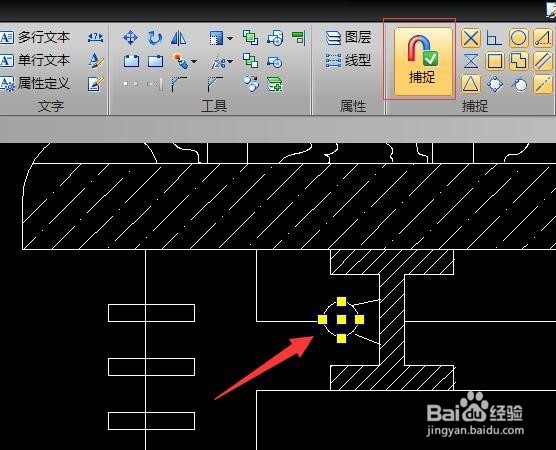Image resolution: width=556 pixels, height=450 pixels.
Task: Click the text style pencil A icon
Action: tap(96, 60)
